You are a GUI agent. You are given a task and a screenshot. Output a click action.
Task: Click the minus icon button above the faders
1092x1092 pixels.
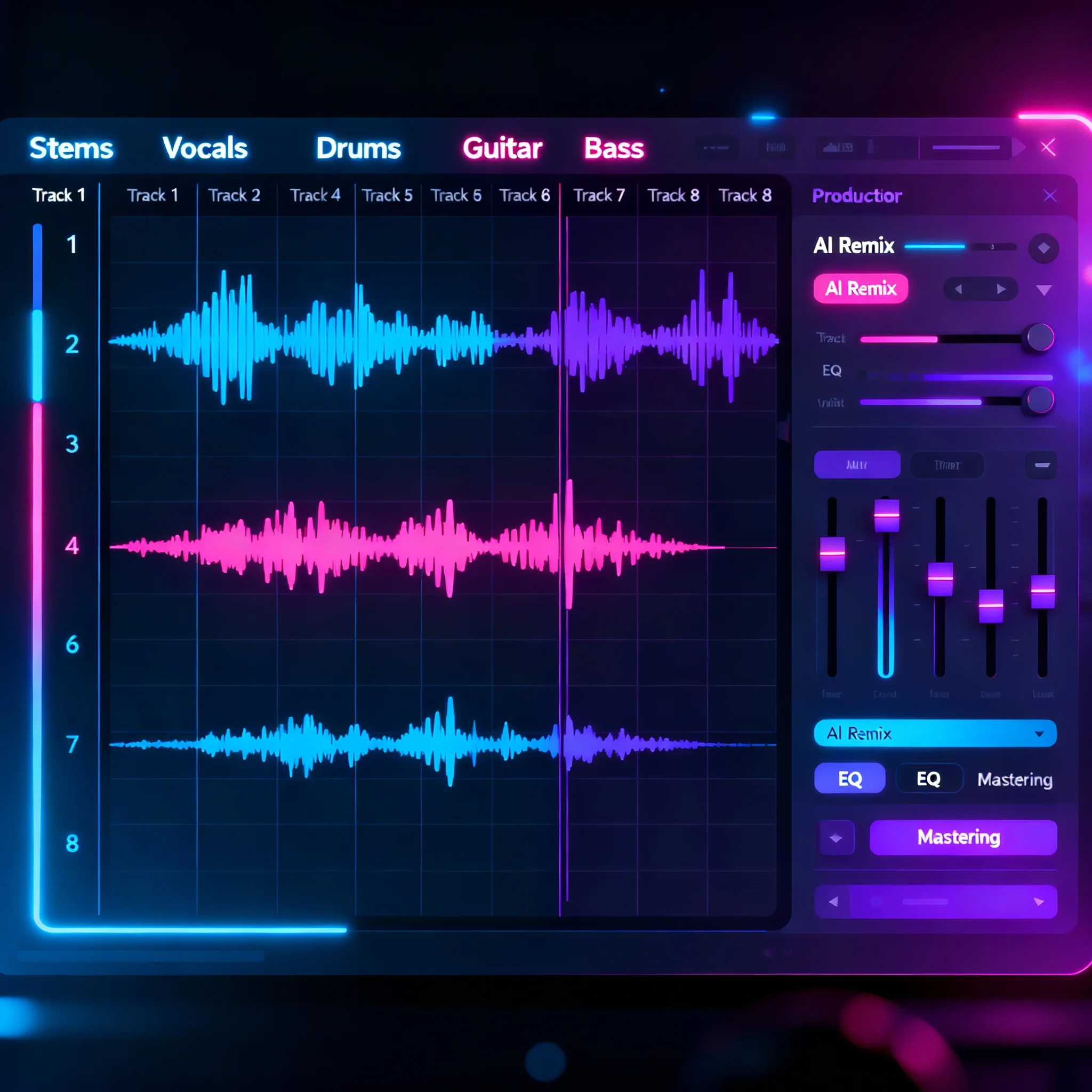coord(1042,465)
